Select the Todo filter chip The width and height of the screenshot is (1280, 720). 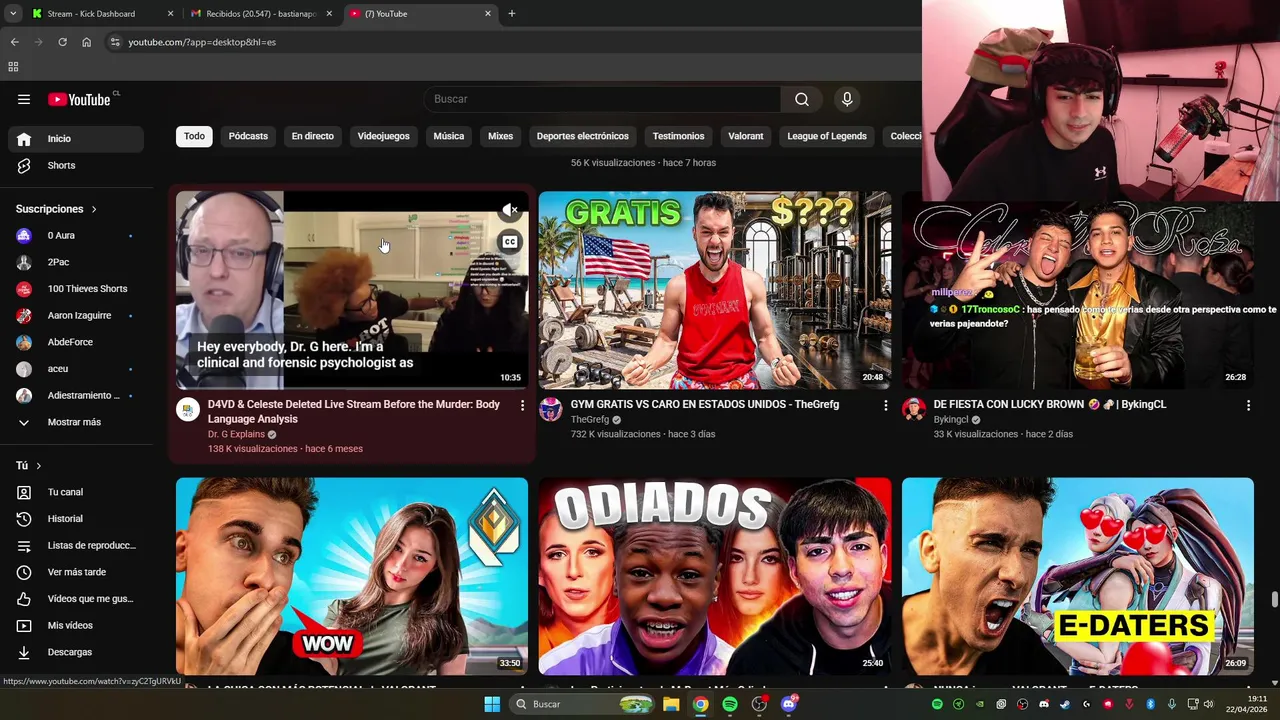(x=194, y=136)
